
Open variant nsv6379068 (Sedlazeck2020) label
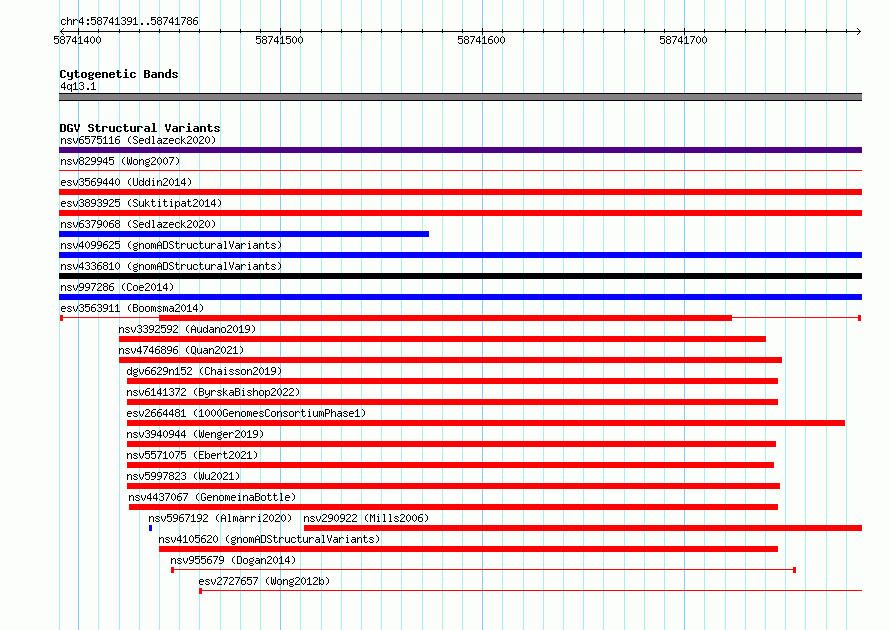pyautogui.click(x=138, y=224)
